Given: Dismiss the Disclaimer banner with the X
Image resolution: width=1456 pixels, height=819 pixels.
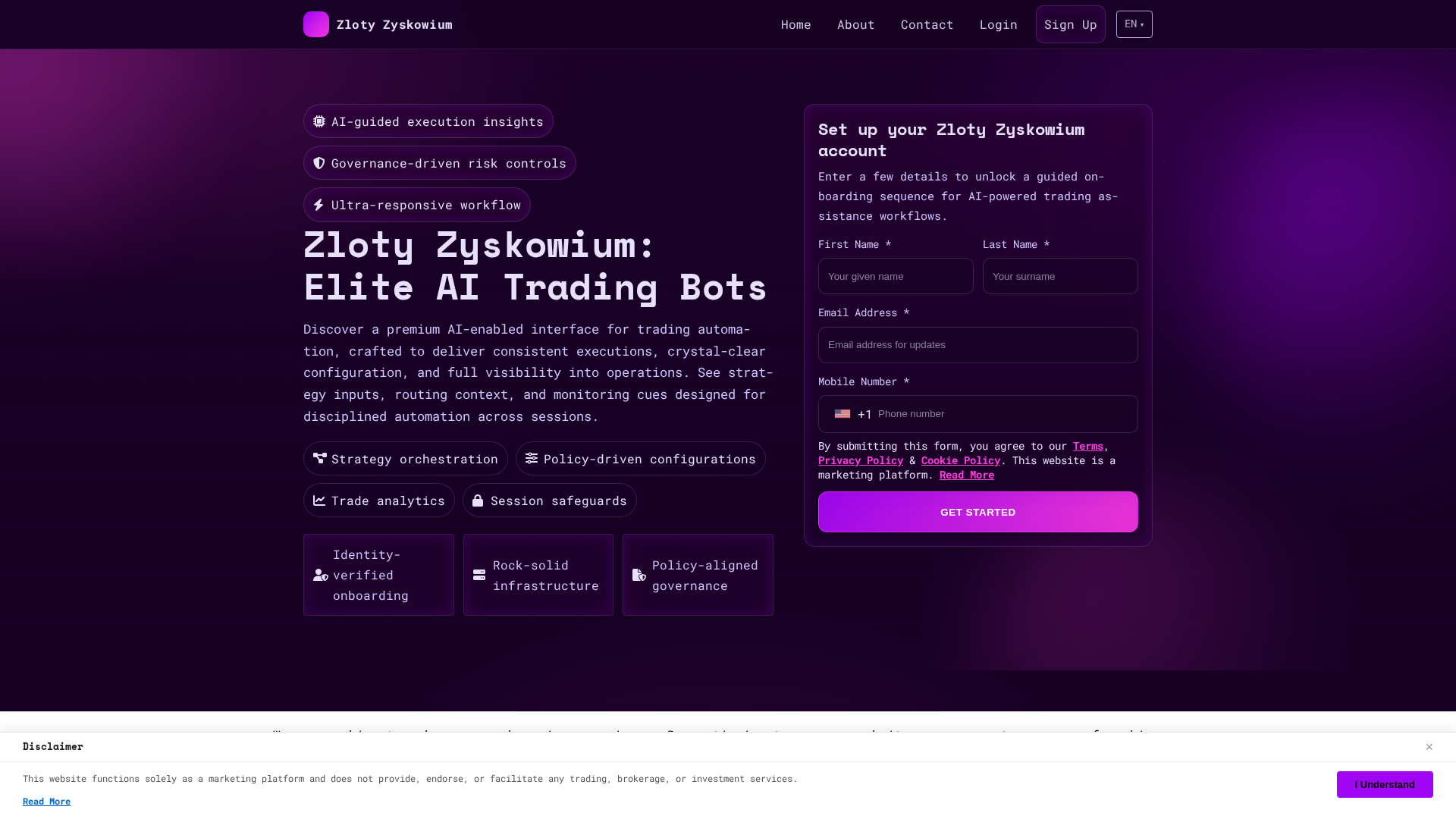Looking at the screenshot, I should [1429, 747].
